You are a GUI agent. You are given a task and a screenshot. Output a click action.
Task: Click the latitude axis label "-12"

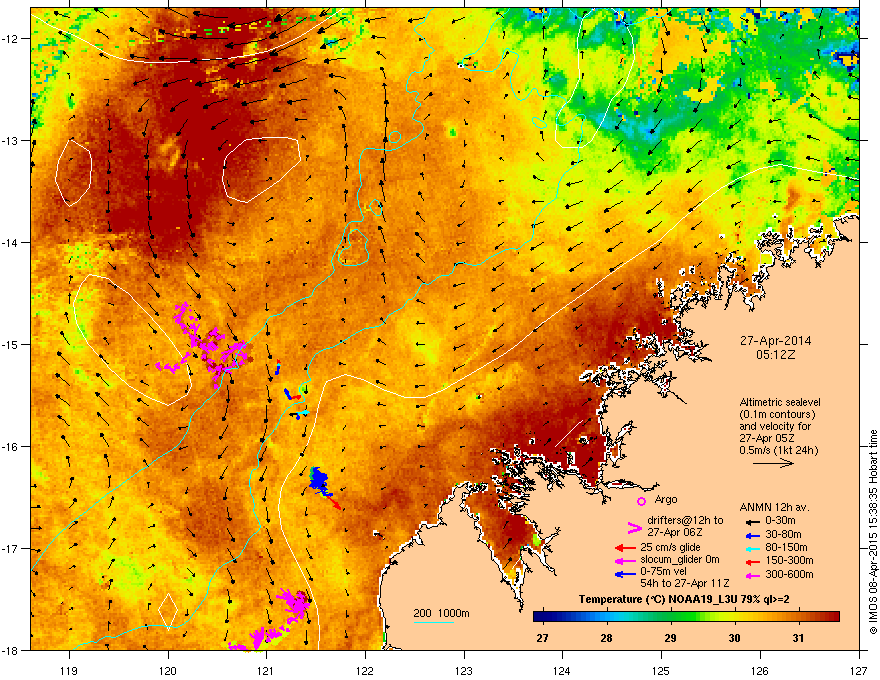click(10, 39)
